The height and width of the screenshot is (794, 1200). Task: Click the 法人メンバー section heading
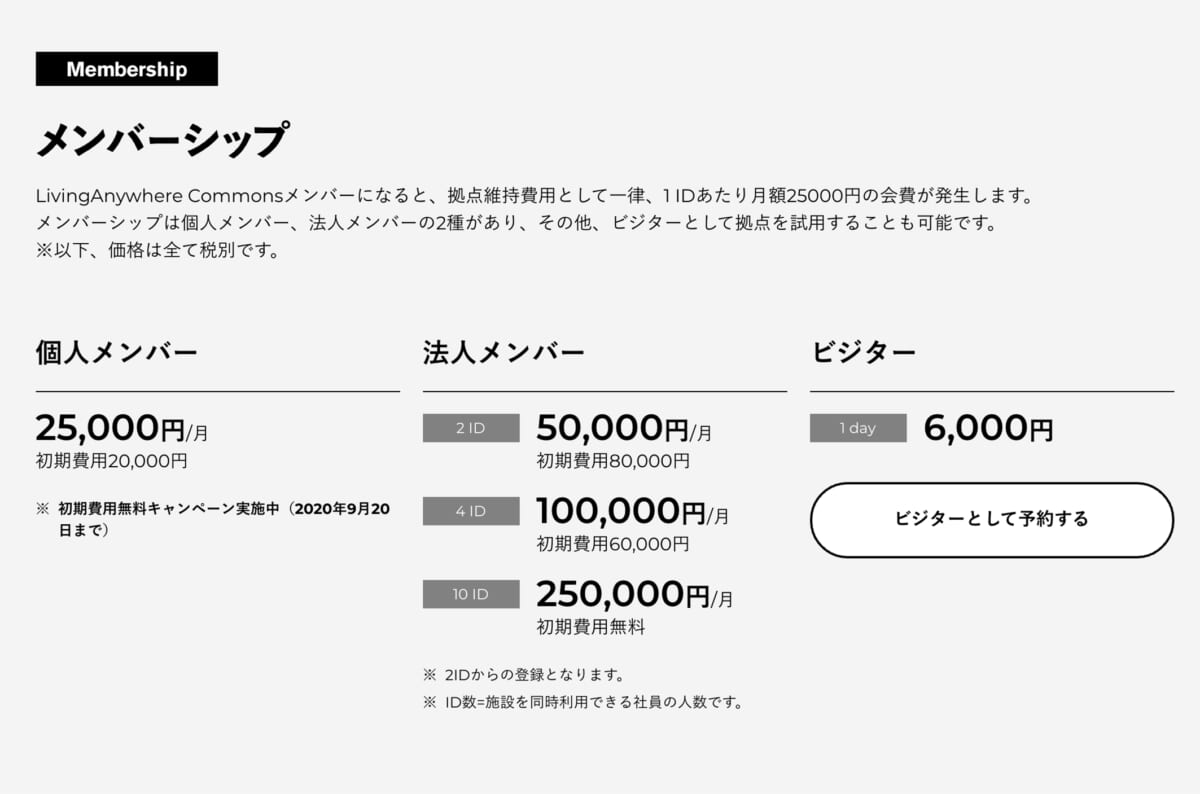504,352
